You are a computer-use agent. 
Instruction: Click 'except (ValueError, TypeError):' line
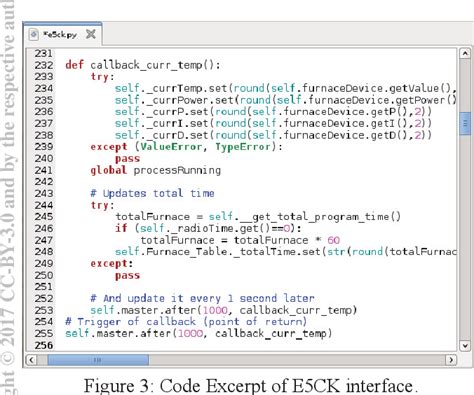[186, 147]
